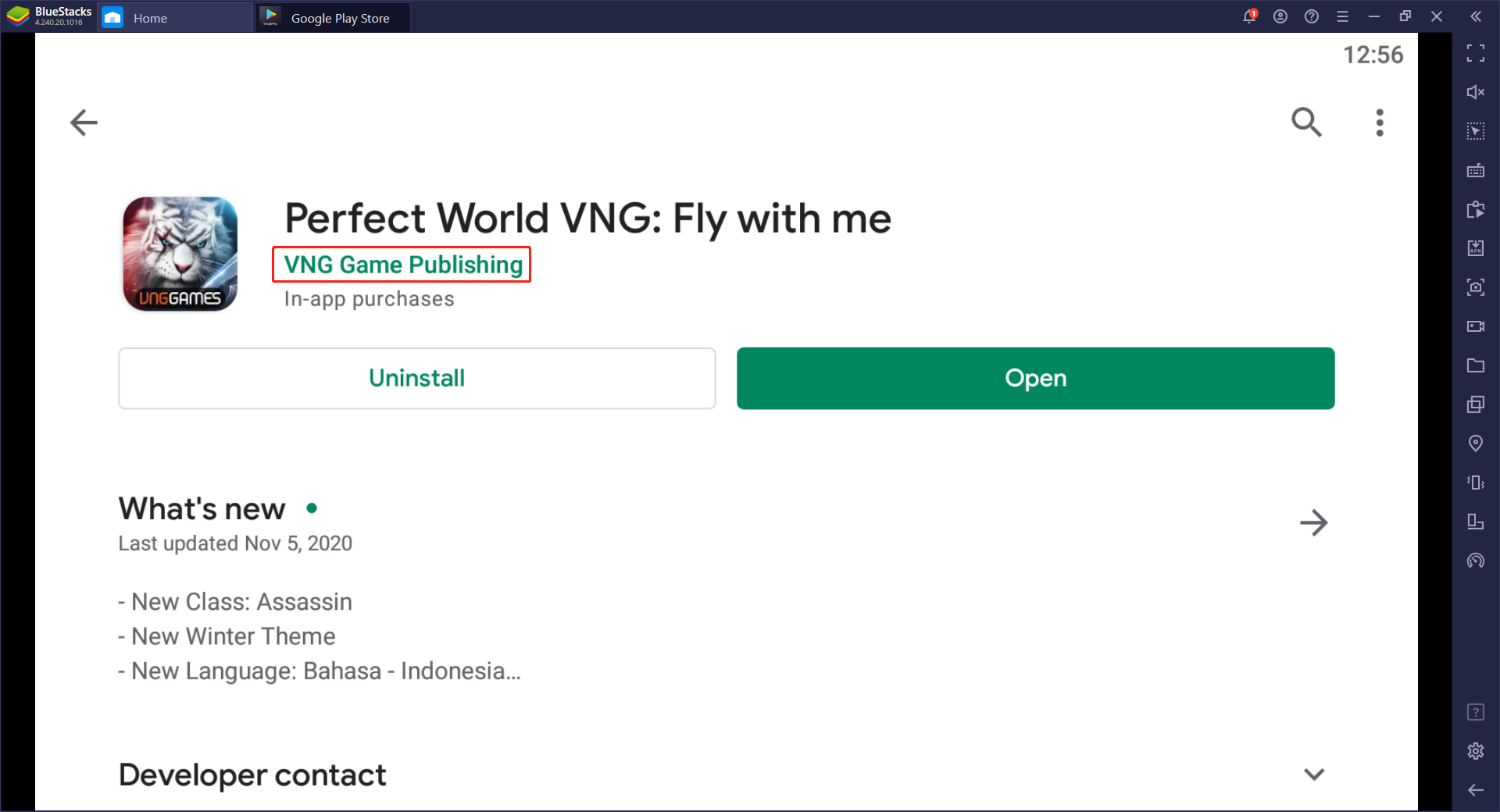Click the app title 'Perfect World VNG: Fly with me'
Viewport: 1500px width, 812px height.
587,219
